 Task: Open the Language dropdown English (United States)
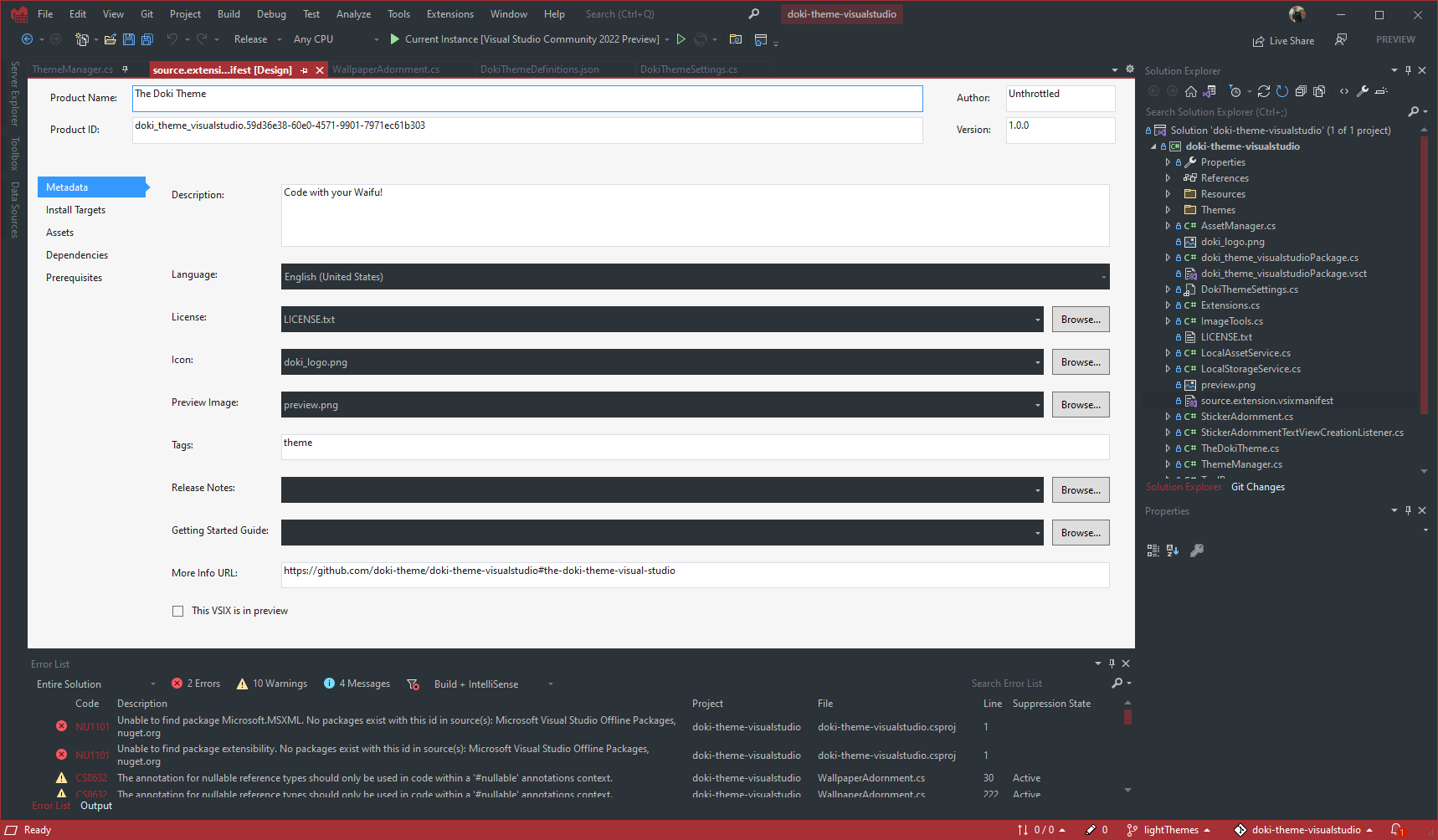point(695,277)
